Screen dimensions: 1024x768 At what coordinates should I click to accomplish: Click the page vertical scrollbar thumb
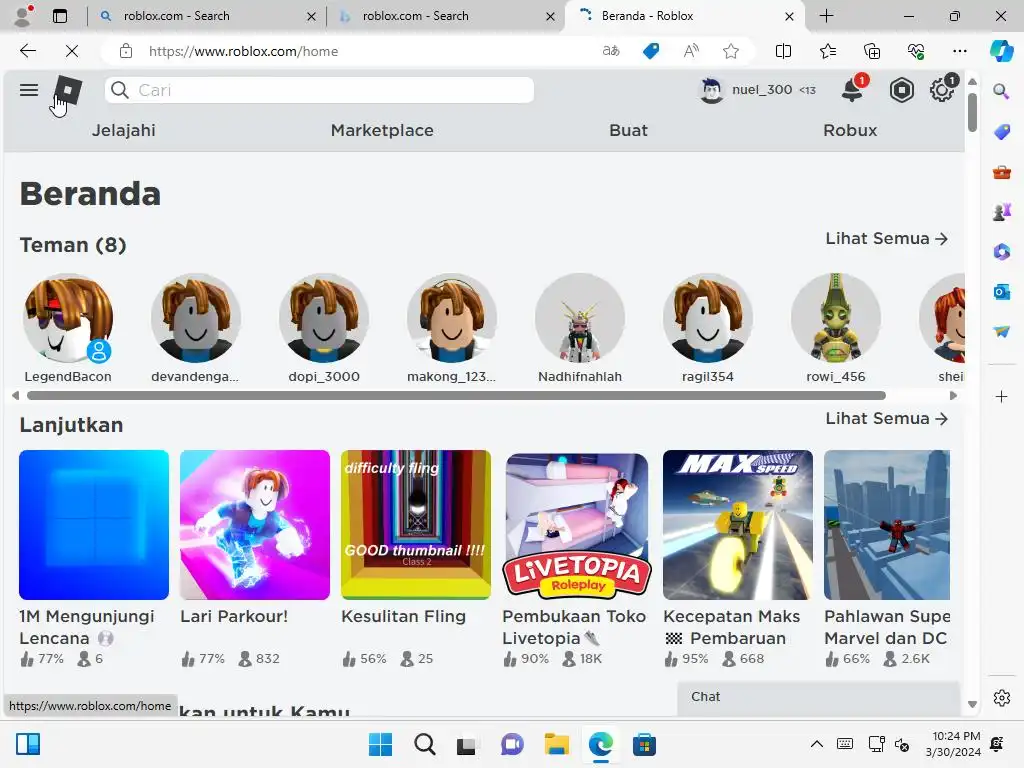coord(972,112)
